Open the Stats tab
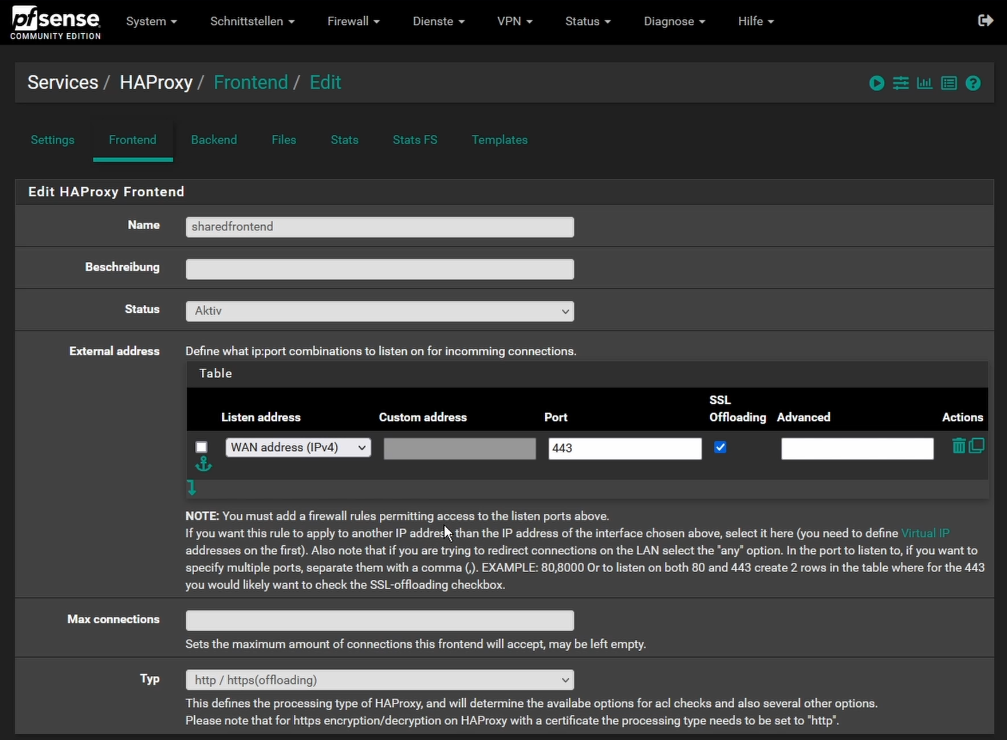The height and width of the screenshot is (740, 1007). pos(344,140)
